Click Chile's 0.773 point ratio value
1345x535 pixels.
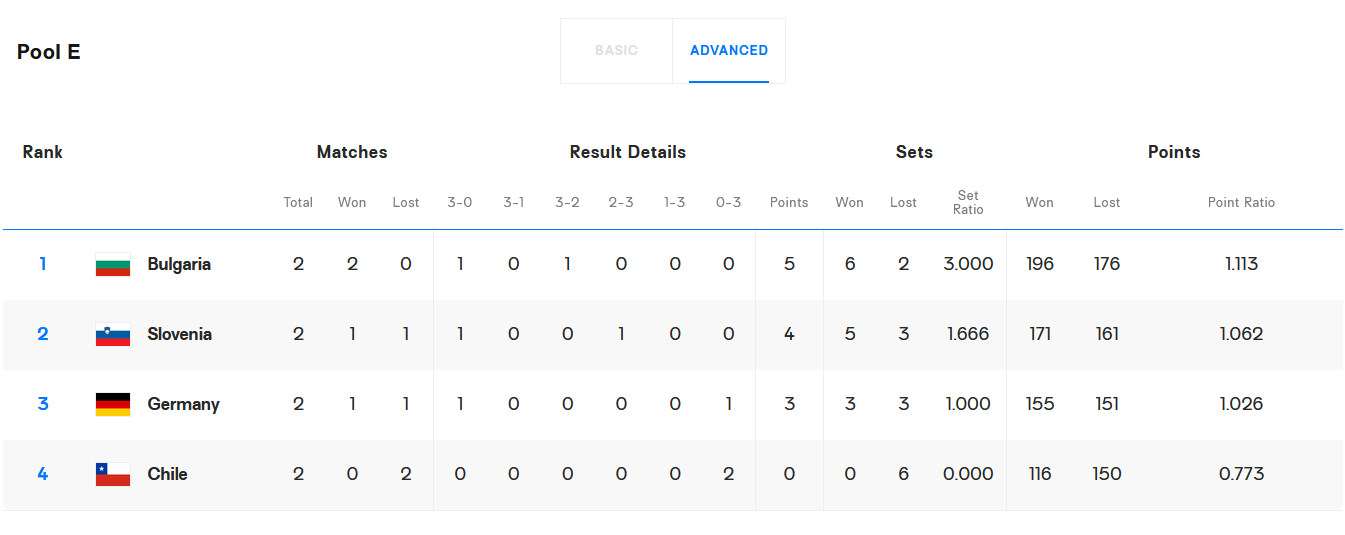[1241, 475]
